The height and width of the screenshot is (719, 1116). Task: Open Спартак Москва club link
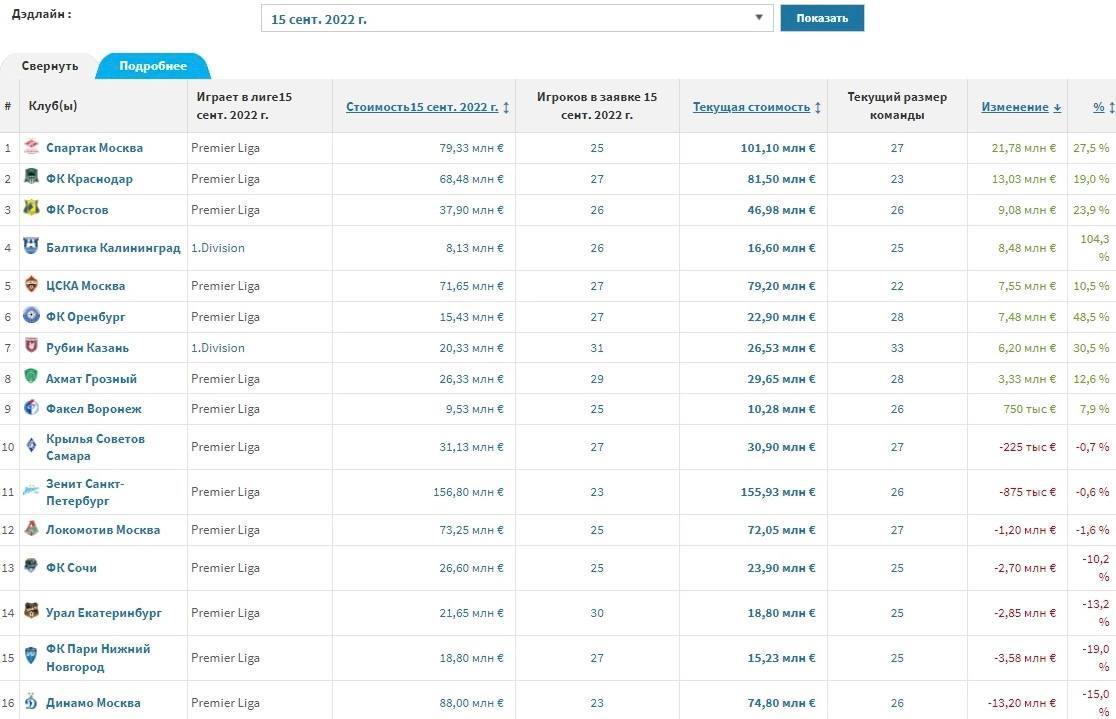[x=95, y=148]
